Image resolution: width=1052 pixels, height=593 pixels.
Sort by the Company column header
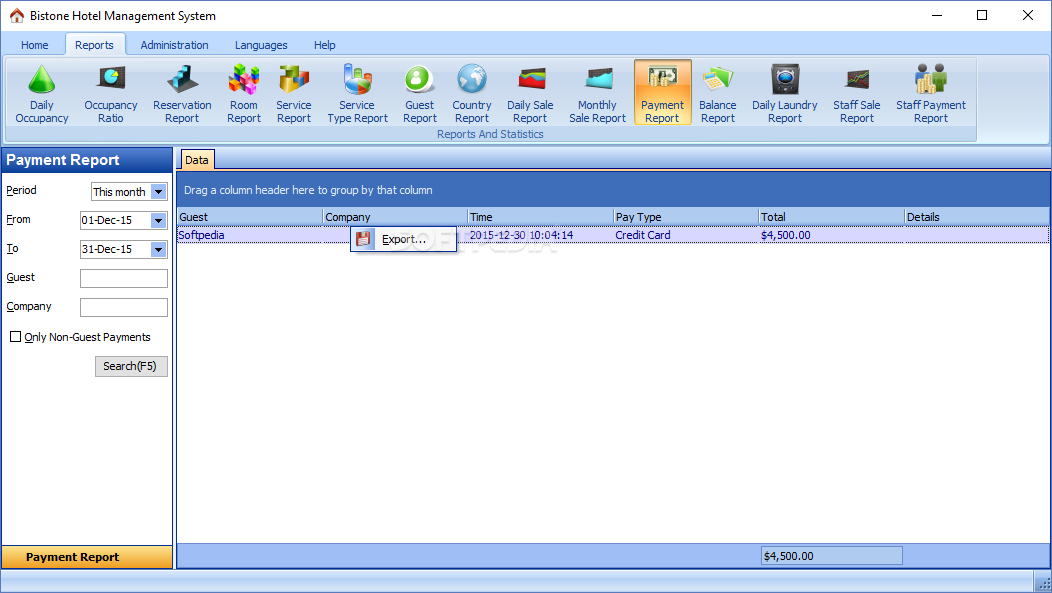click(395, 217)
